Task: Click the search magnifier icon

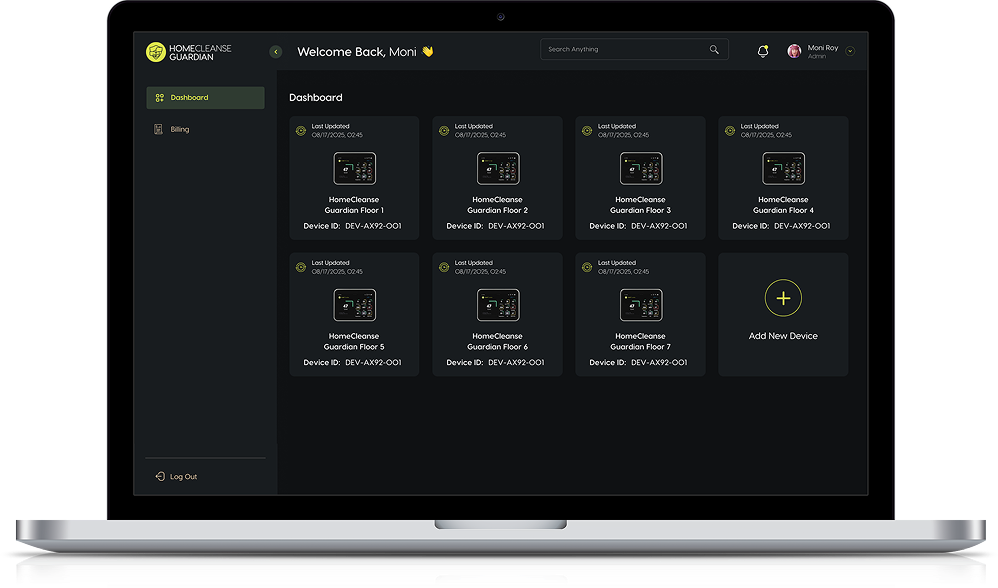Action: click(x=714, y=49)
